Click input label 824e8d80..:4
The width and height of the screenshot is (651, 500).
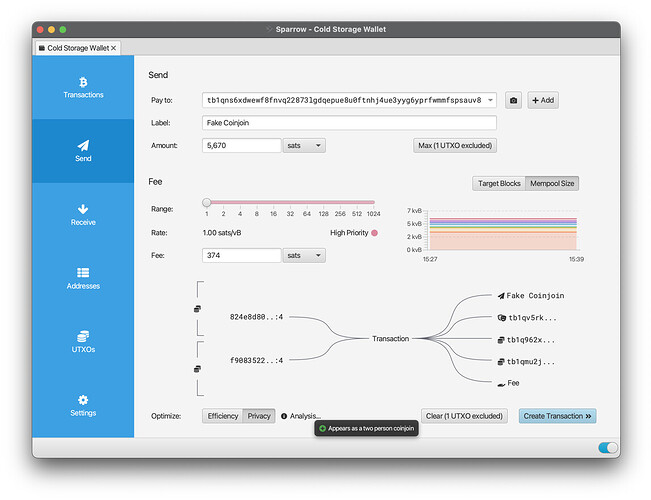(256, 317)
